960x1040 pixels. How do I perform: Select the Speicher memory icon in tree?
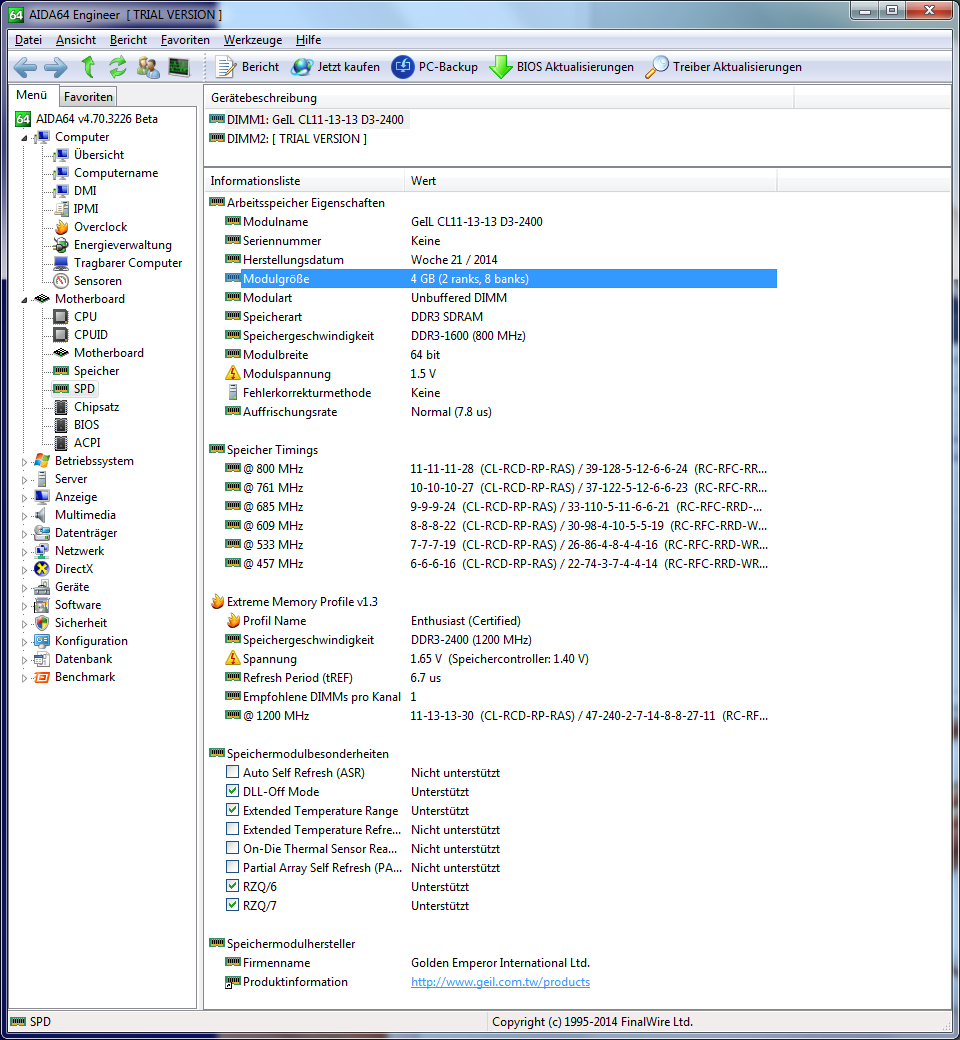click(x=61, y=371)
